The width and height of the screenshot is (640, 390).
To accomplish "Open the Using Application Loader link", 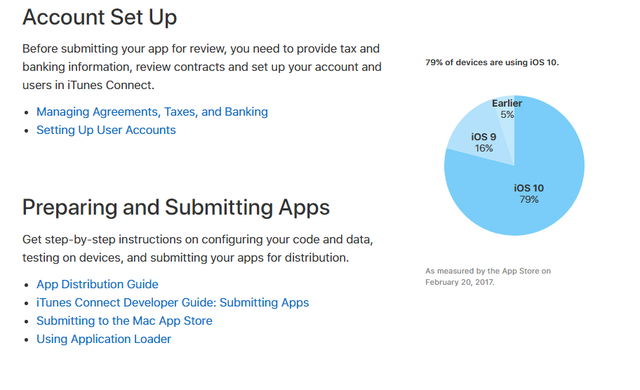I will pos(104,339).
